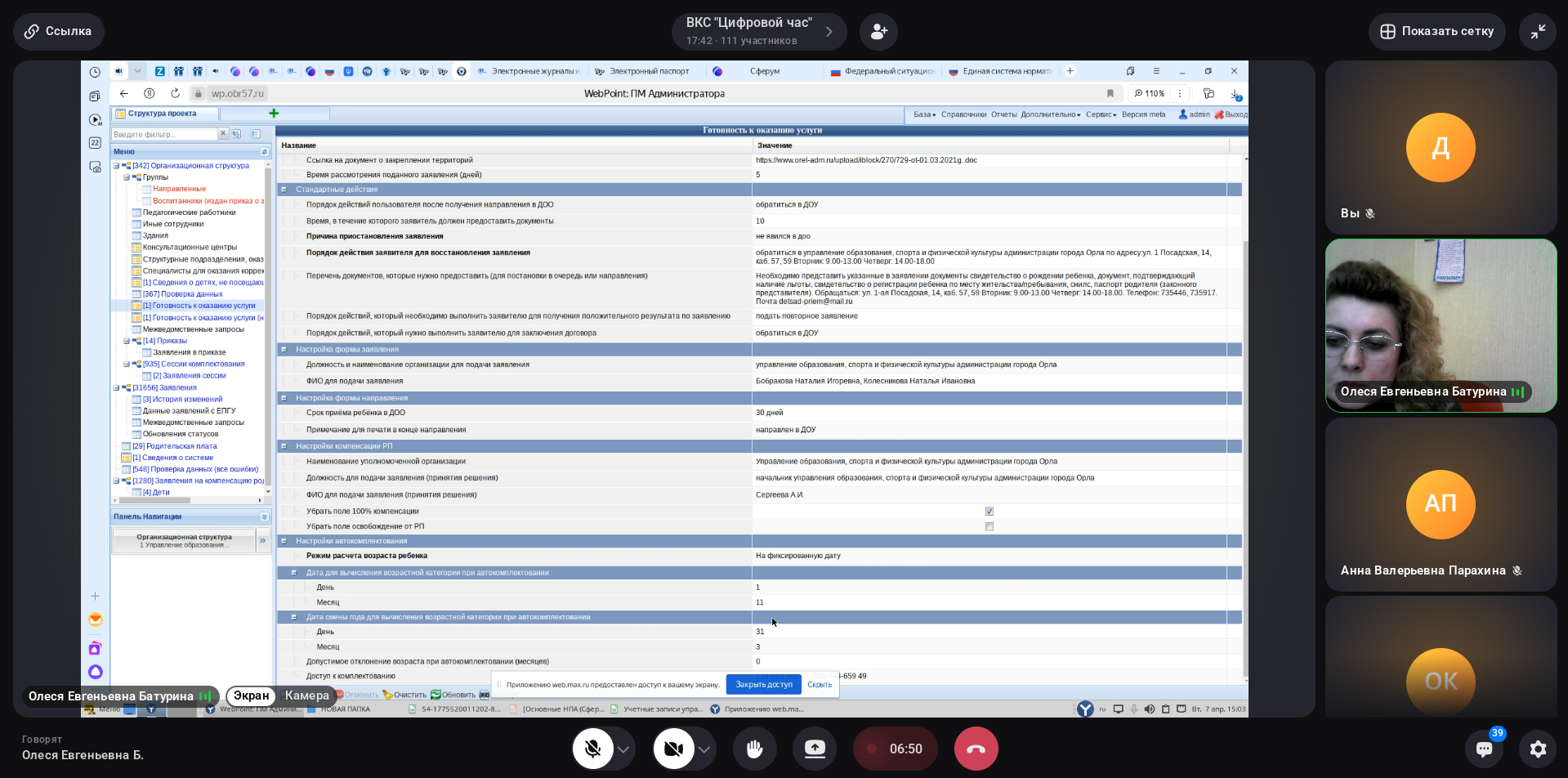Click the recording timer showing 06:50
The width and height of the screenshot is (1568, 778).
[x=895, y=749]
